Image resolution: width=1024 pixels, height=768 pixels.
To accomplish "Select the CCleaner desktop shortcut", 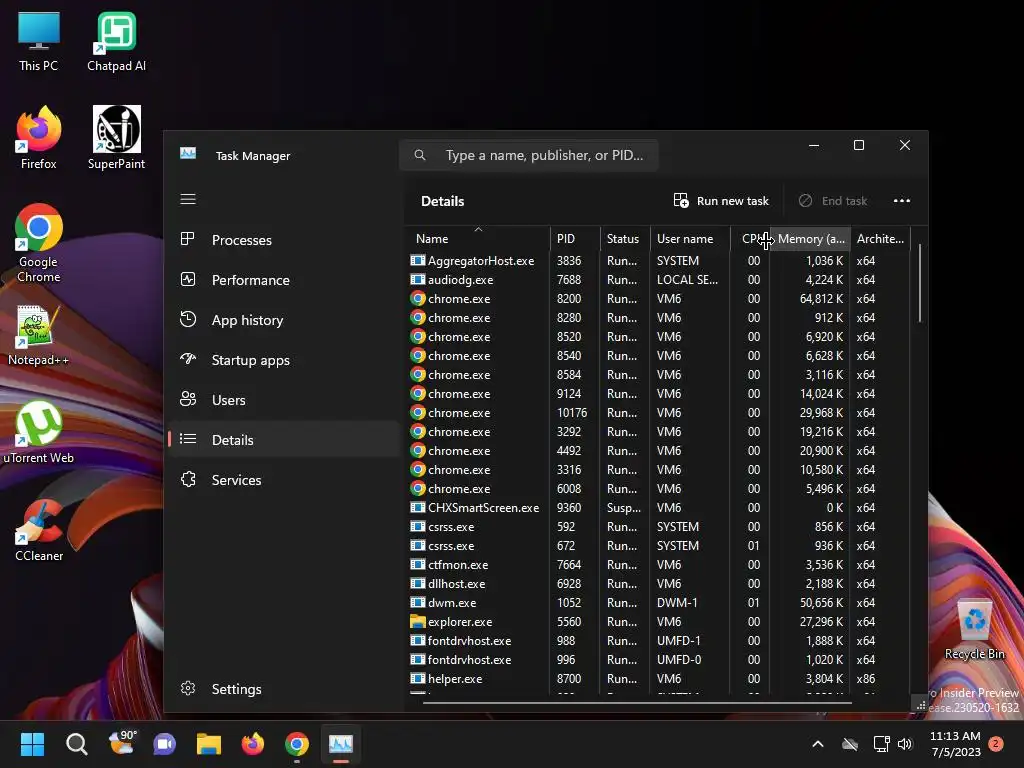I will click(x=39, y=532).
